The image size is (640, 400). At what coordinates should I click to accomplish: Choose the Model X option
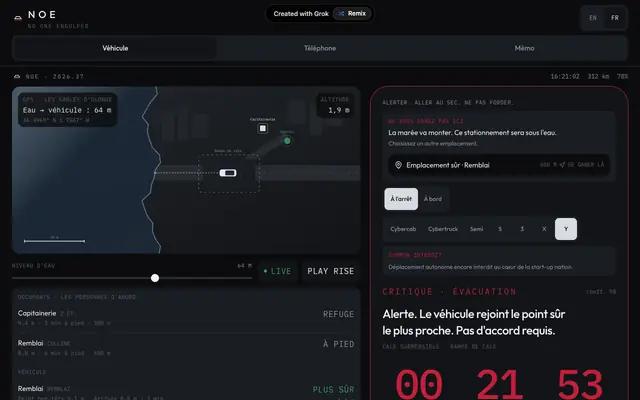544,229
